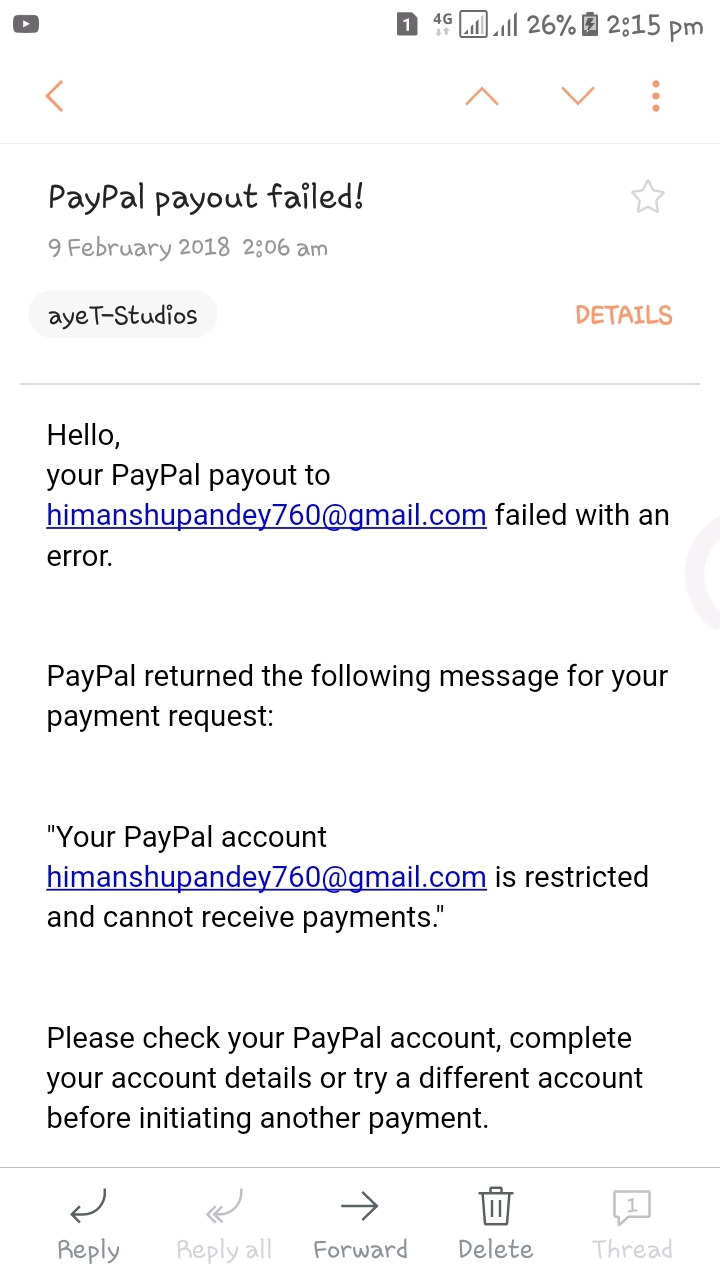Open previous email with up chevron
Image resolution: width=720 pixels, height=1280 pixels.
coord(482,96)
